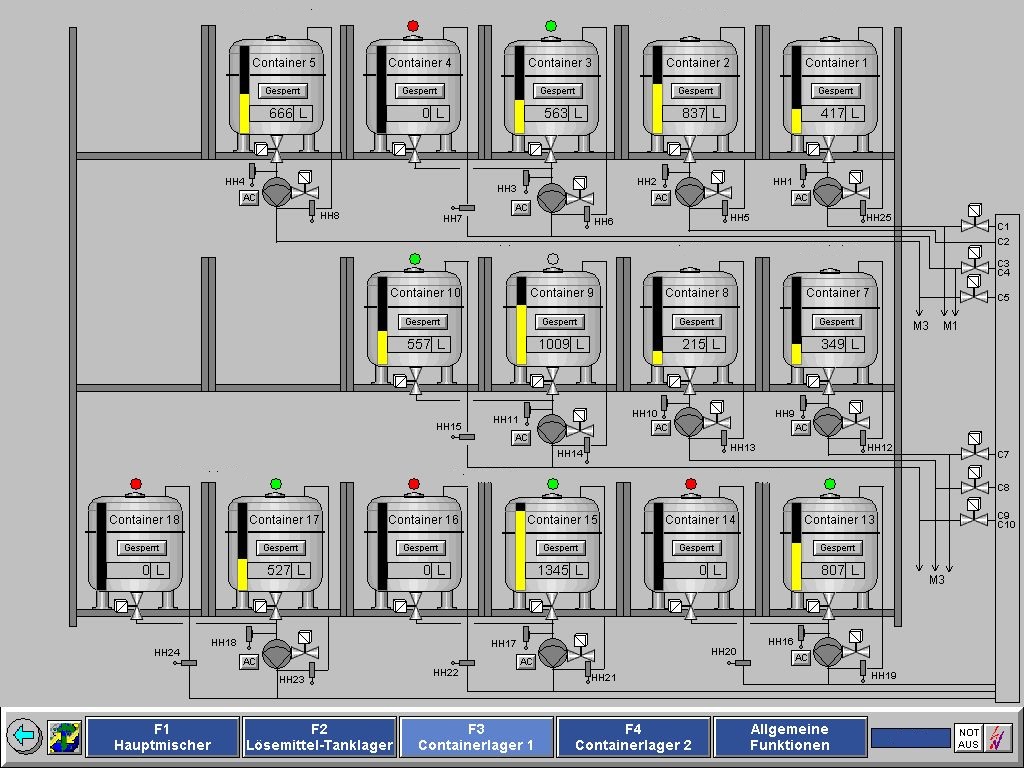Open the globe overview icon
This screenshot has width=1024, height=768.
coord(64,737)
